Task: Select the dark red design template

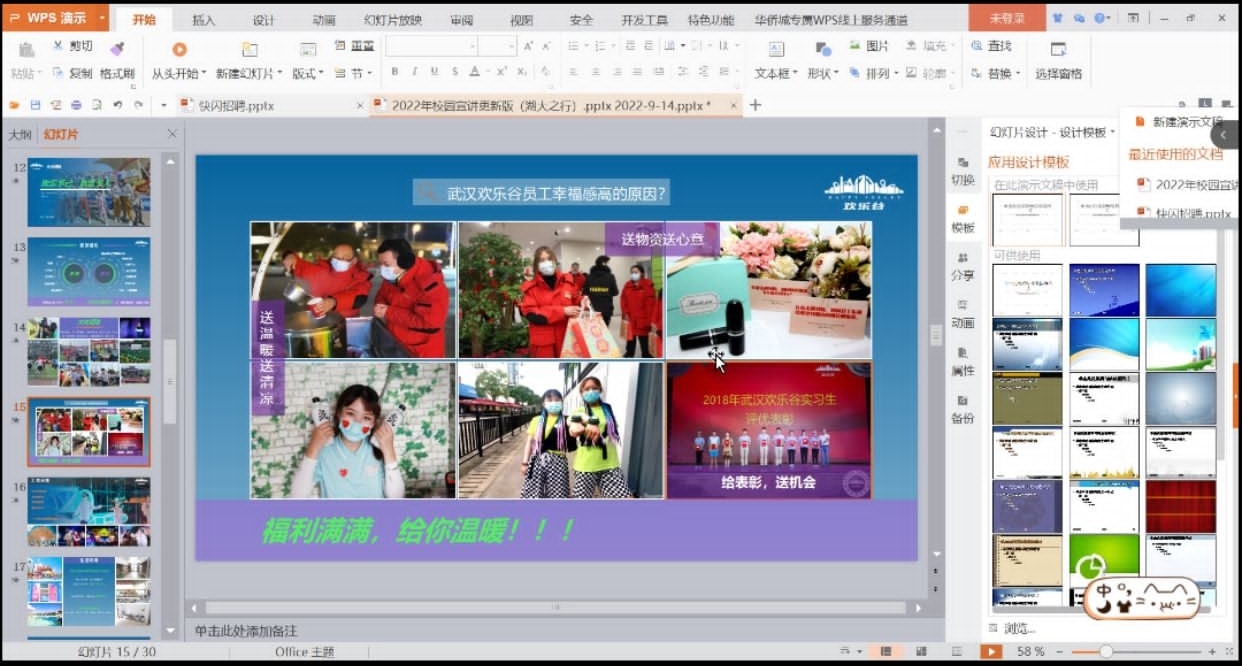Action: coord(1181,506)
